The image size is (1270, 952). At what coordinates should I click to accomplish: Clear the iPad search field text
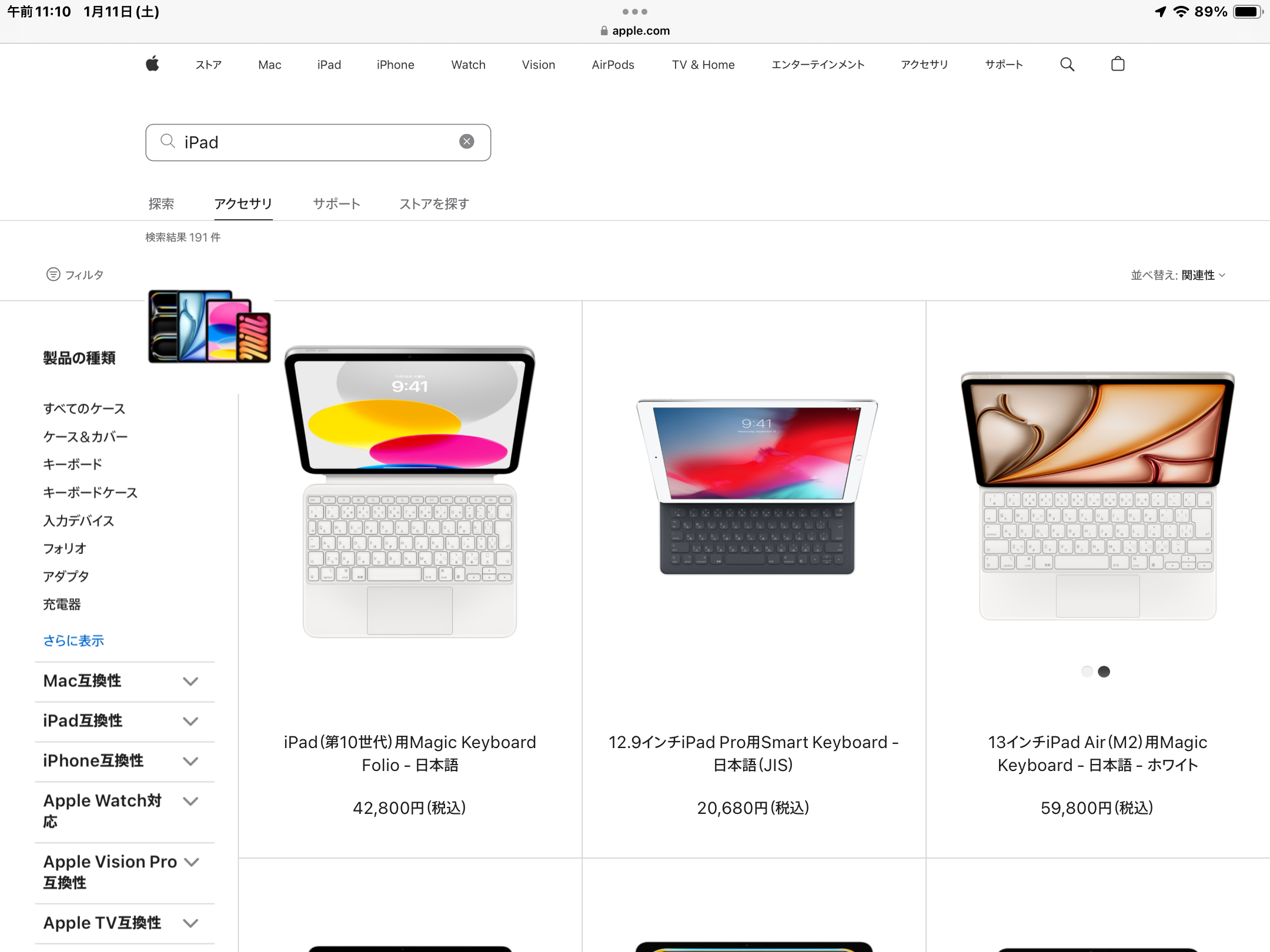(x=466, y=142)
